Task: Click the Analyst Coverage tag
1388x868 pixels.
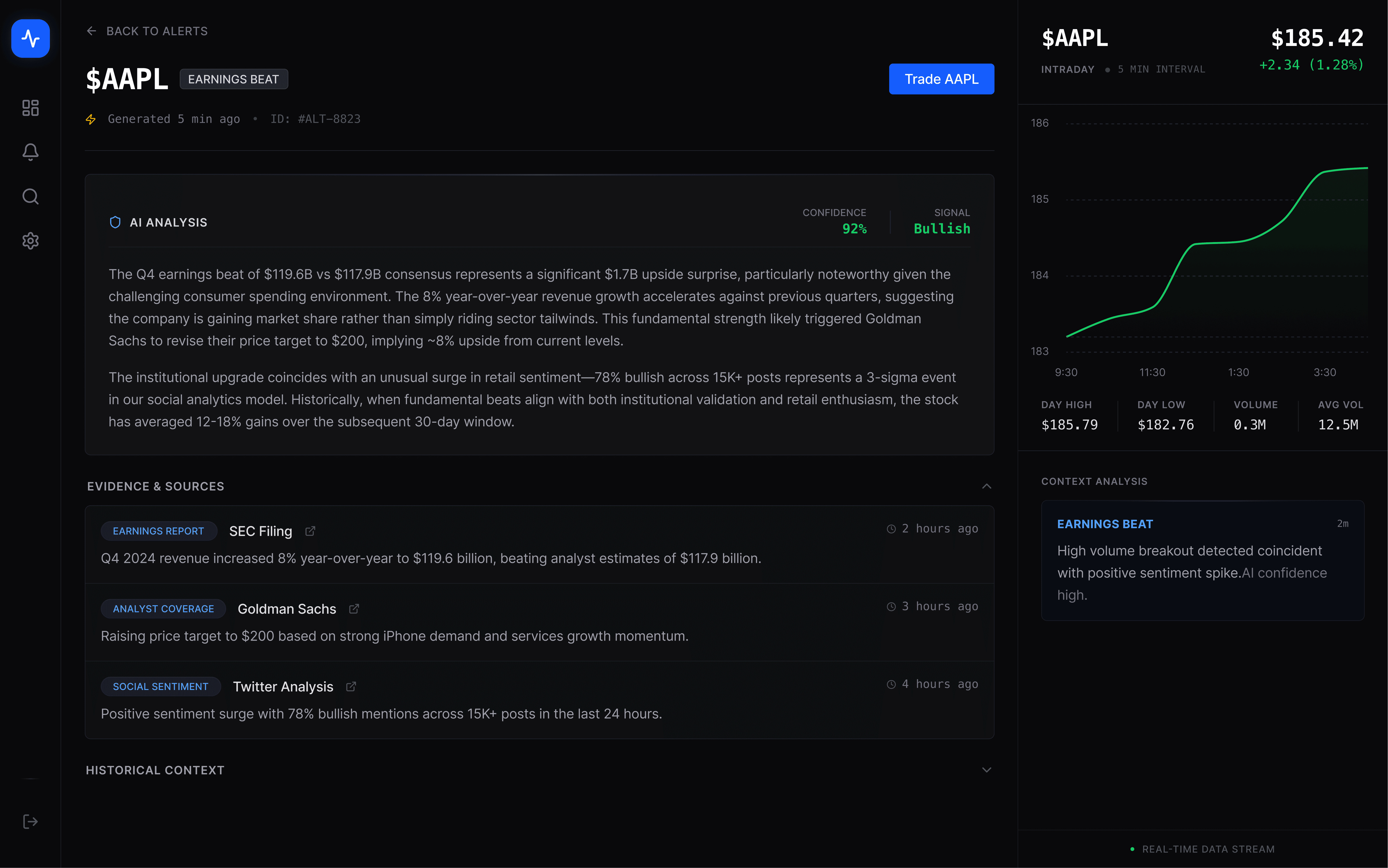Action: (x=163, y=609)
